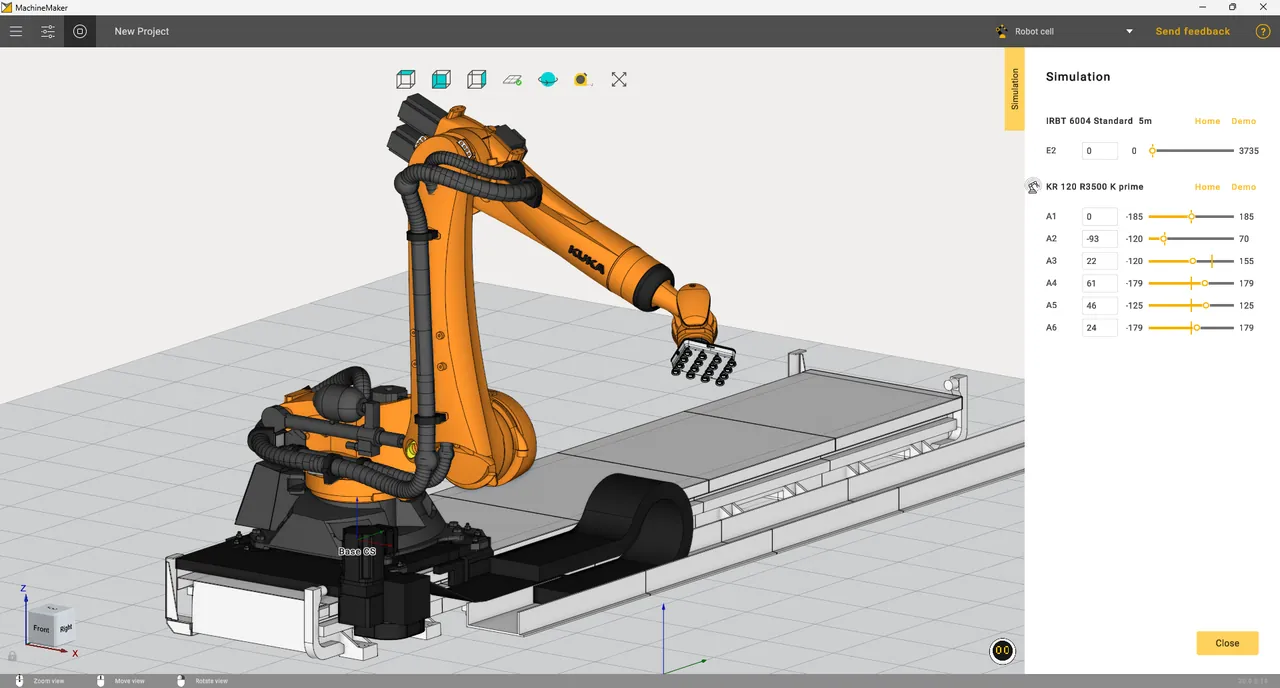Viewport: 1280px width, 688px height.
Task: Click the A1 axis slider
Action: coord(1191,216)
